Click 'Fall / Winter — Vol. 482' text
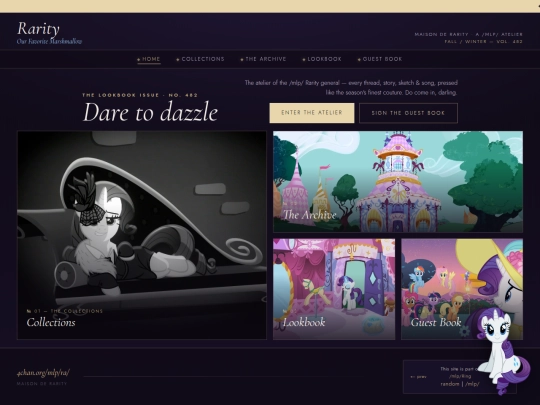 click(483, 42)
